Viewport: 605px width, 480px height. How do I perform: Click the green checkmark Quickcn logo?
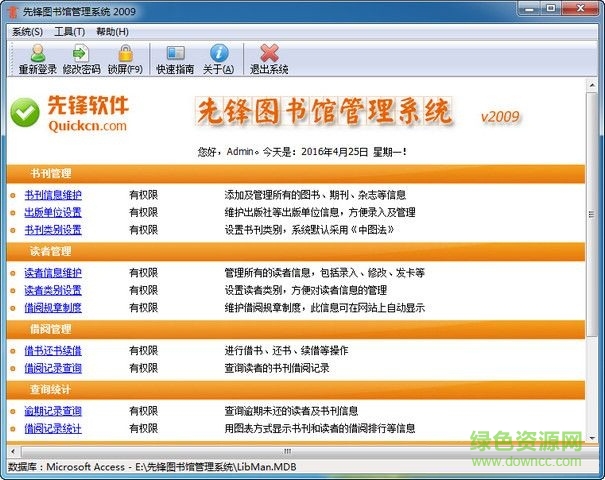[24, 115]
